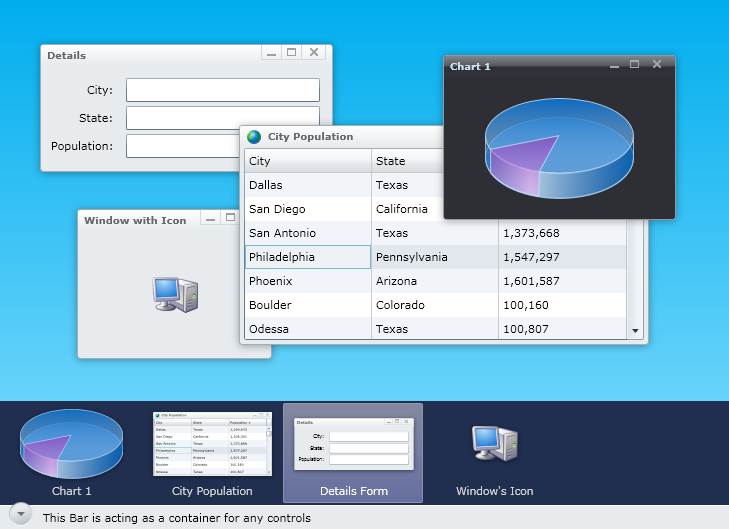Click the globe icon in City Population title
729x529 pixels.
click(254, 137)
